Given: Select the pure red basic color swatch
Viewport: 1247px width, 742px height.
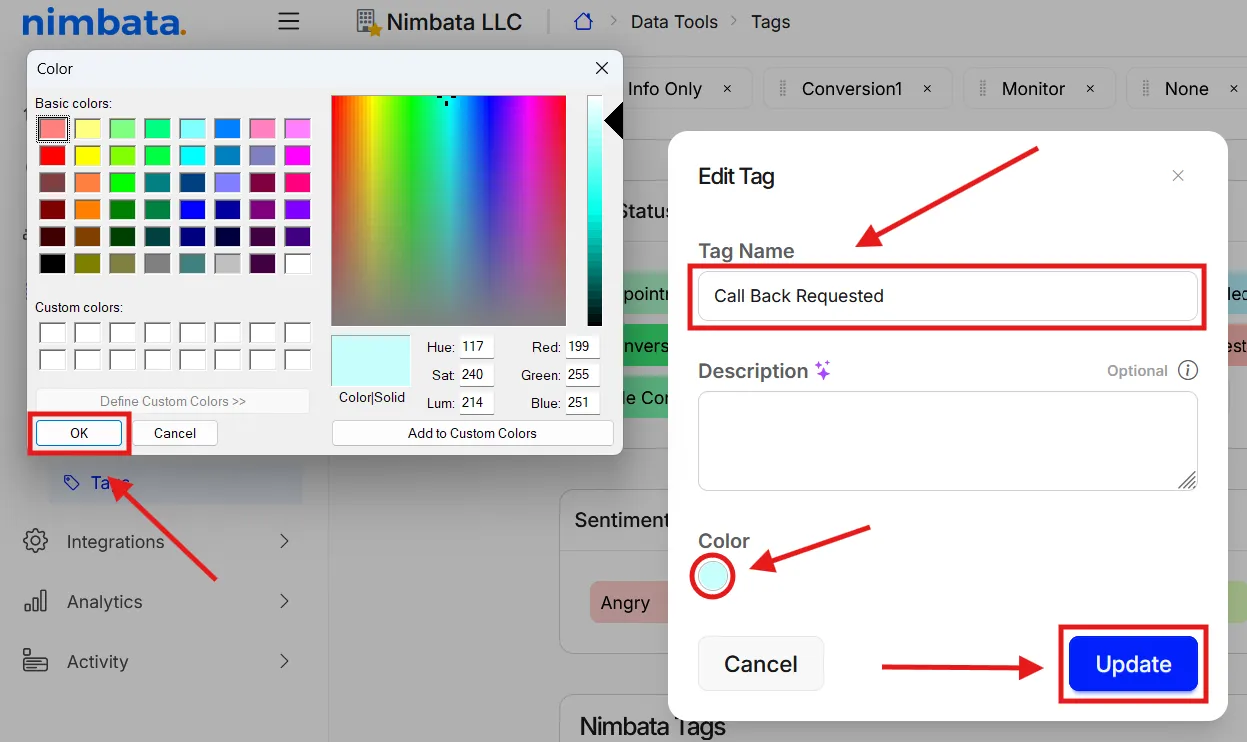Looking at the screenshot, I should point(53,155).
